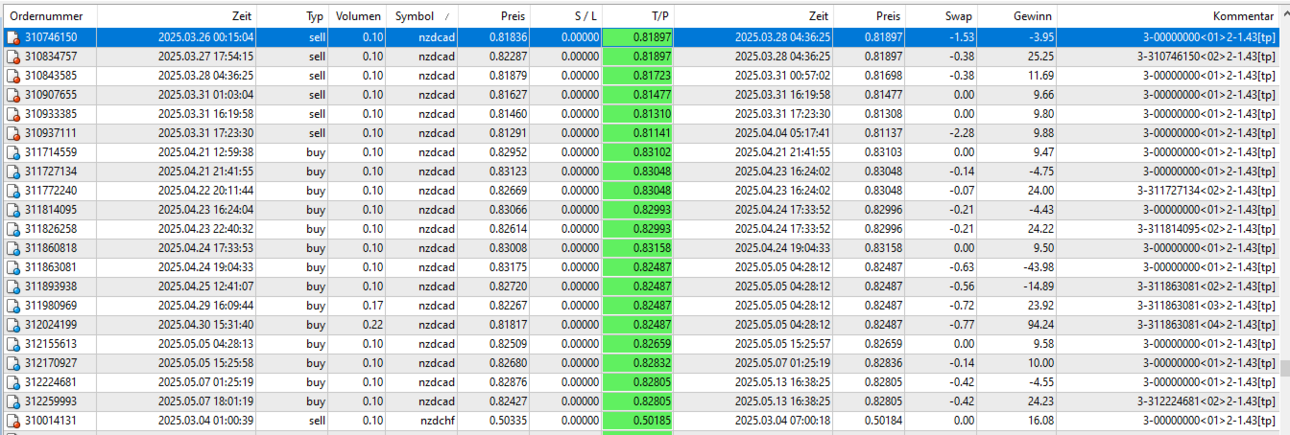
Task: Sort by the S / L column header
Action: (x=567, y=17)
